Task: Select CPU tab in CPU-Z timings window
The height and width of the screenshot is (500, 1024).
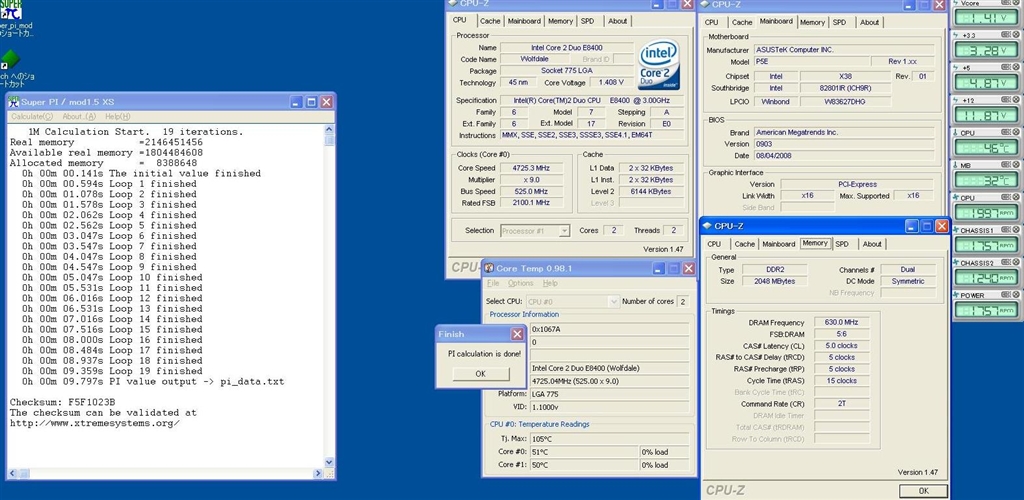Action: coord(714,244)
